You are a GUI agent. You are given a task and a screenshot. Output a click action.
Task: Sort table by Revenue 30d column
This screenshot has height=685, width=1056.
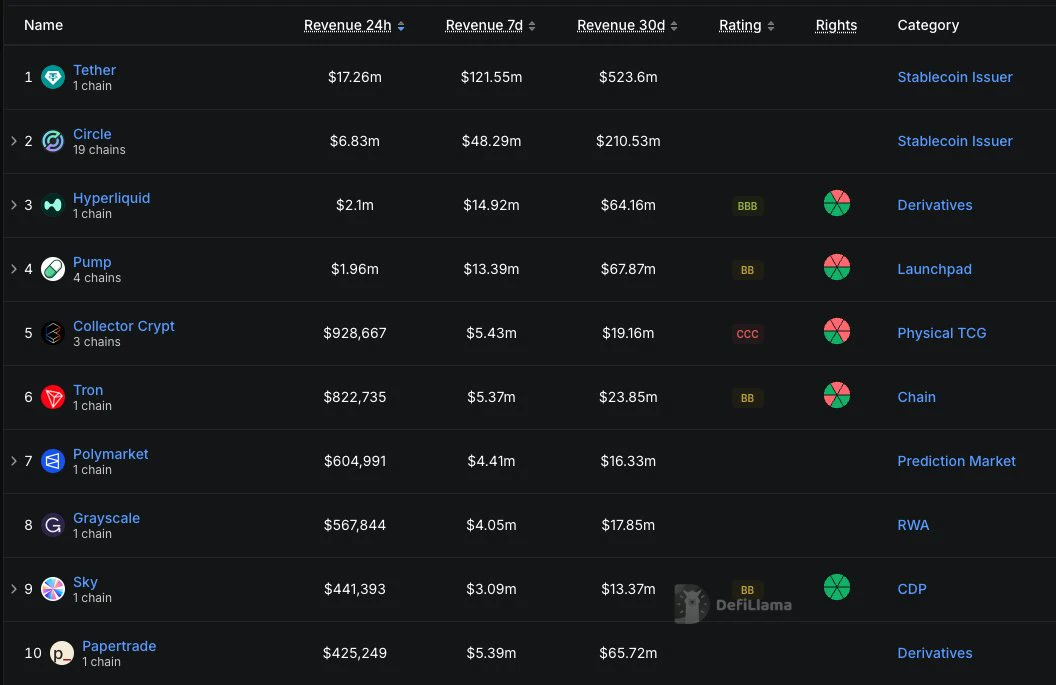click(627, 26)
